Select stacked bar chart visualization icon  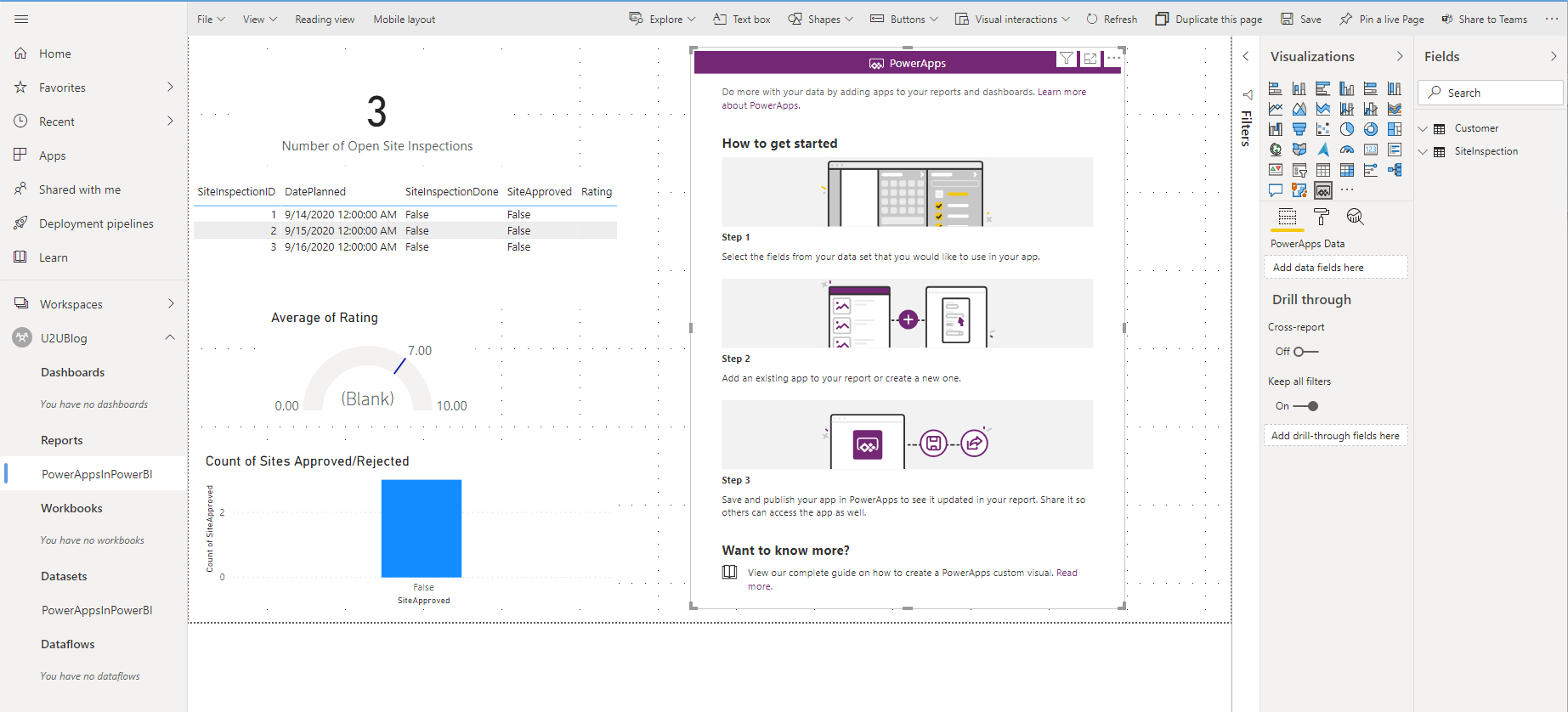point(1276,88)
